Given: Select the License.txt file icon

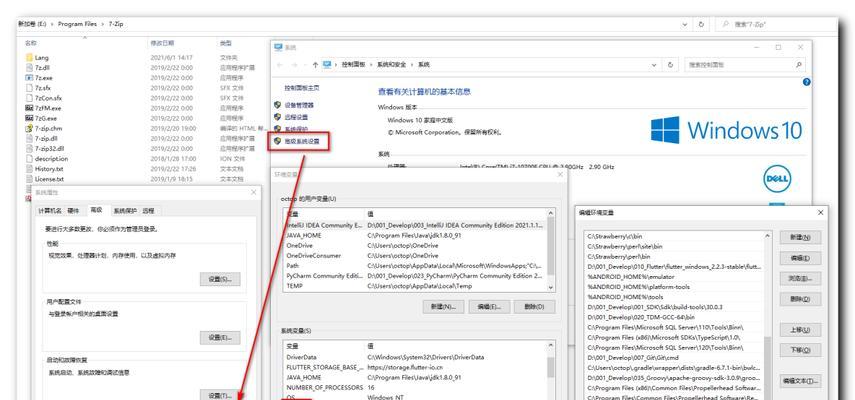Looking at the screenshot, I should (x=29, y=179).
